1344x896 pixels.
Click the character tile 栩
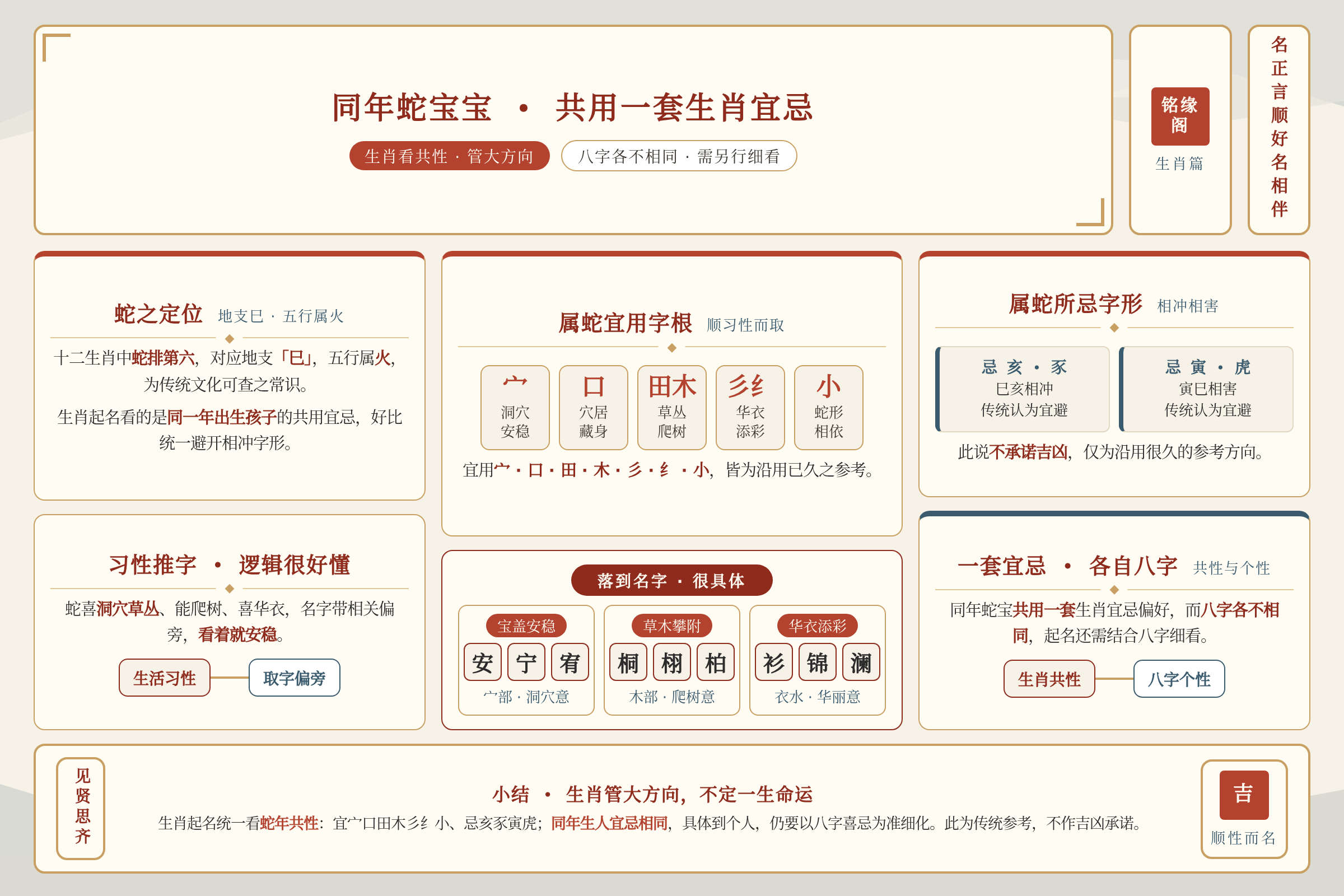(672, 662)
